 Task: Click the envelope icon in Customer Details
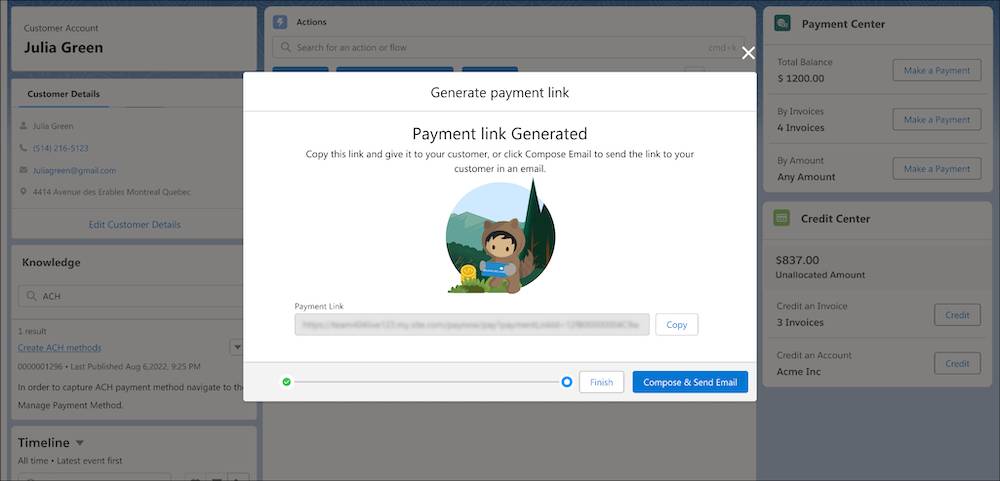tap(24, 170)
